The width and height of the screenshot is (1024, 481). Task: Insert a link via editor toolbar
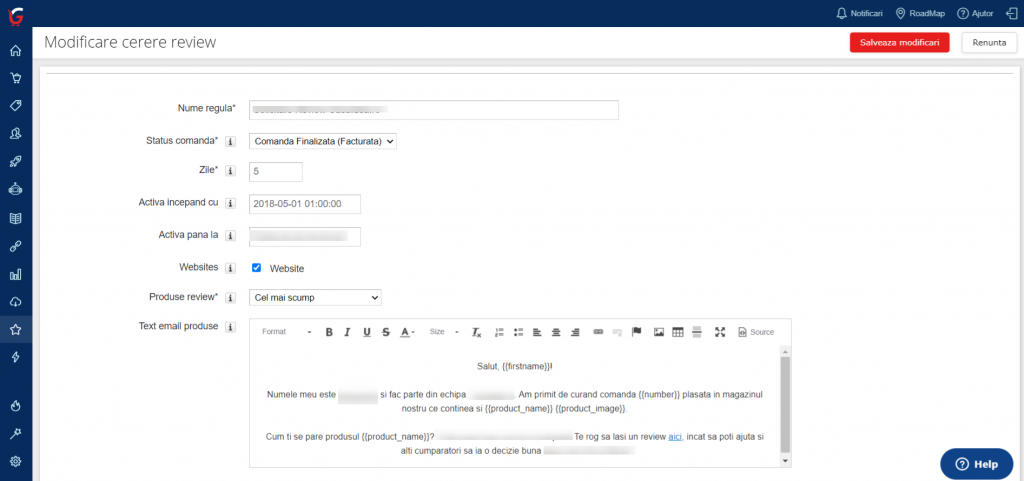point(598,332)
